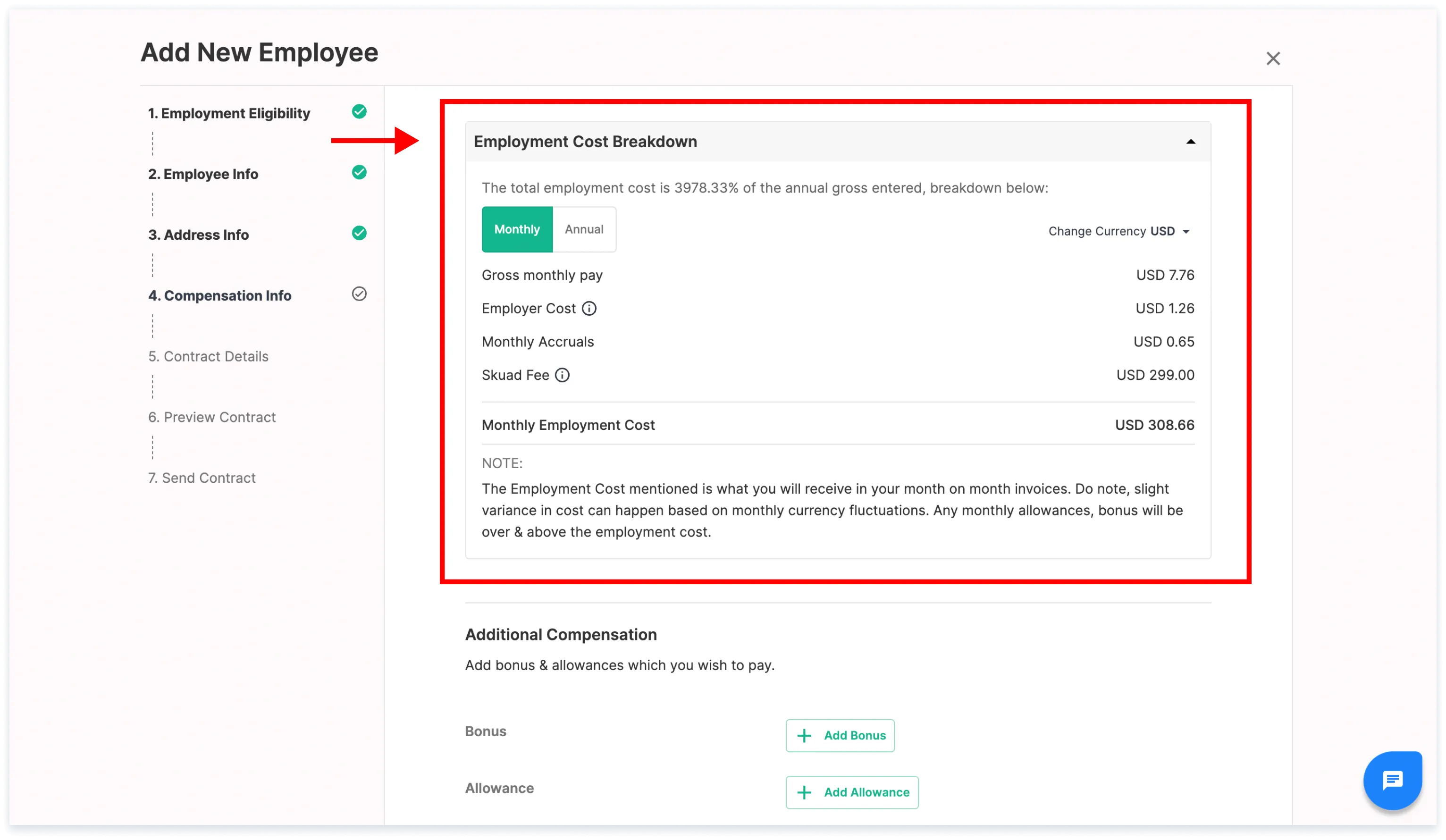Click the USD 308.66 total value

1154,425
